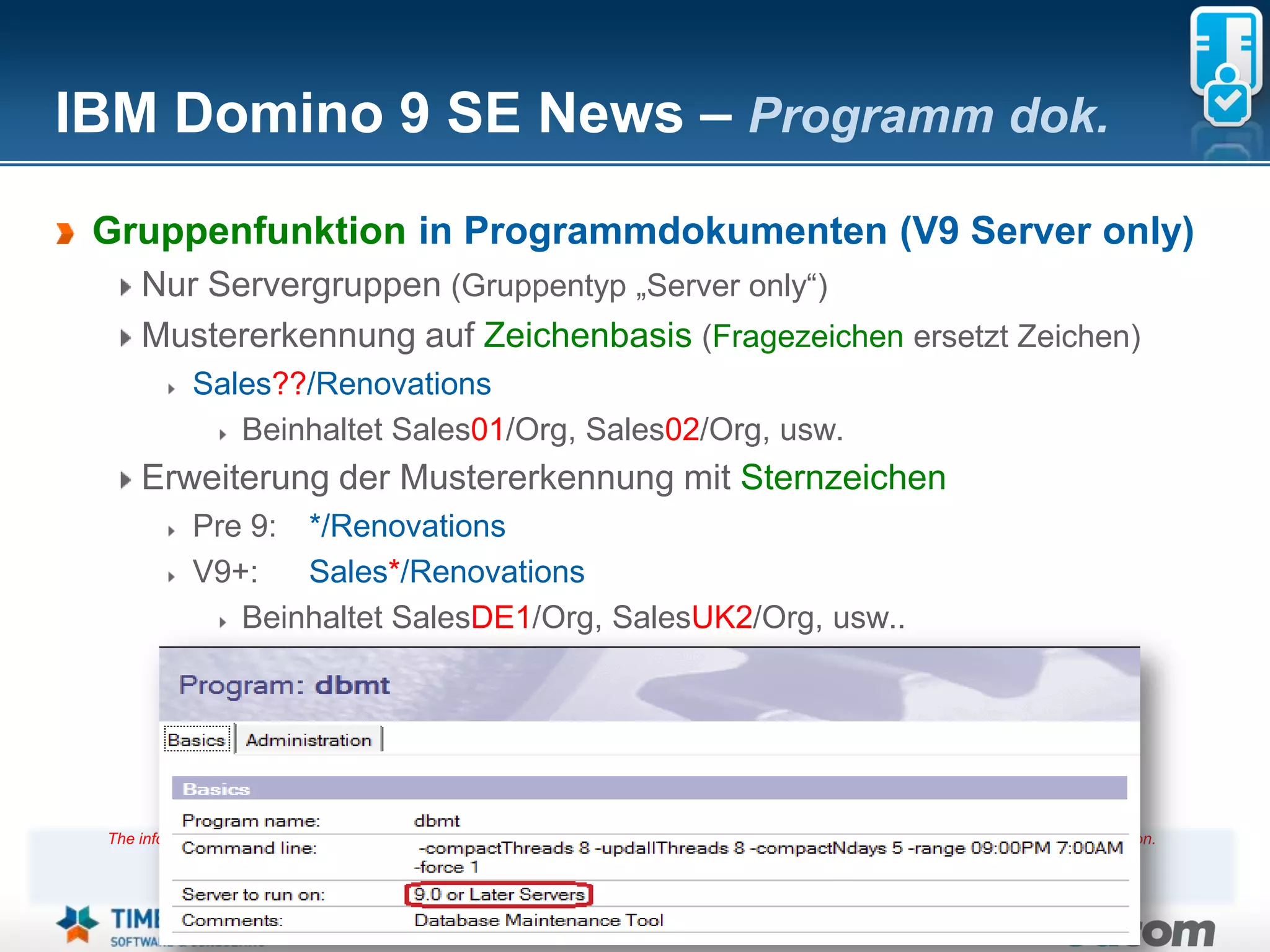Click the 'Program: dbmt' title
The image size is (1270, 952).
pyautogui.click(x=285, y=685)
